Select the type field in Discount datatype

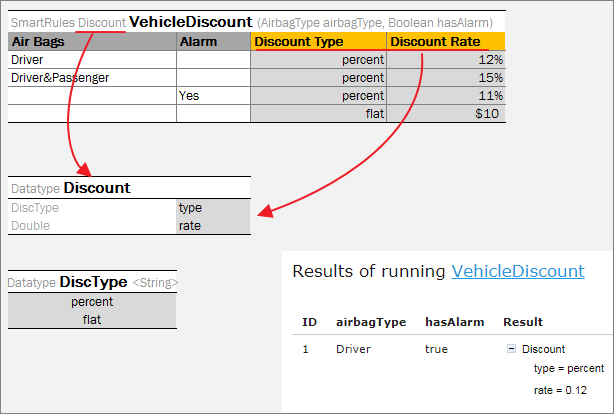pyautogui.click(x=212, y=208)
